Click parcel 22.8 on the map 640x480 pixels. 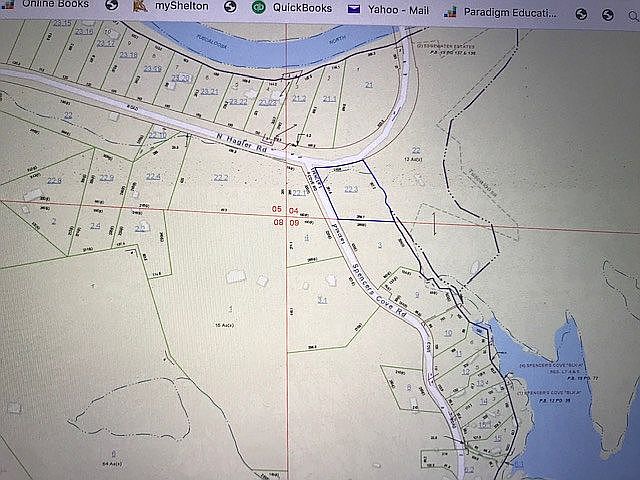[x=54, y=180]
